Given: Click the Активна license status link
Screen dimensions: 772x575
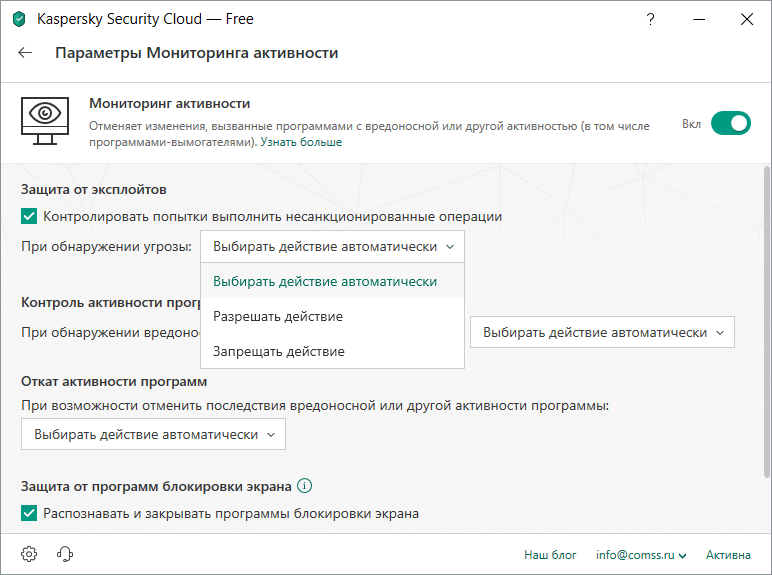Looking at the screenshot, I should 728,555.
